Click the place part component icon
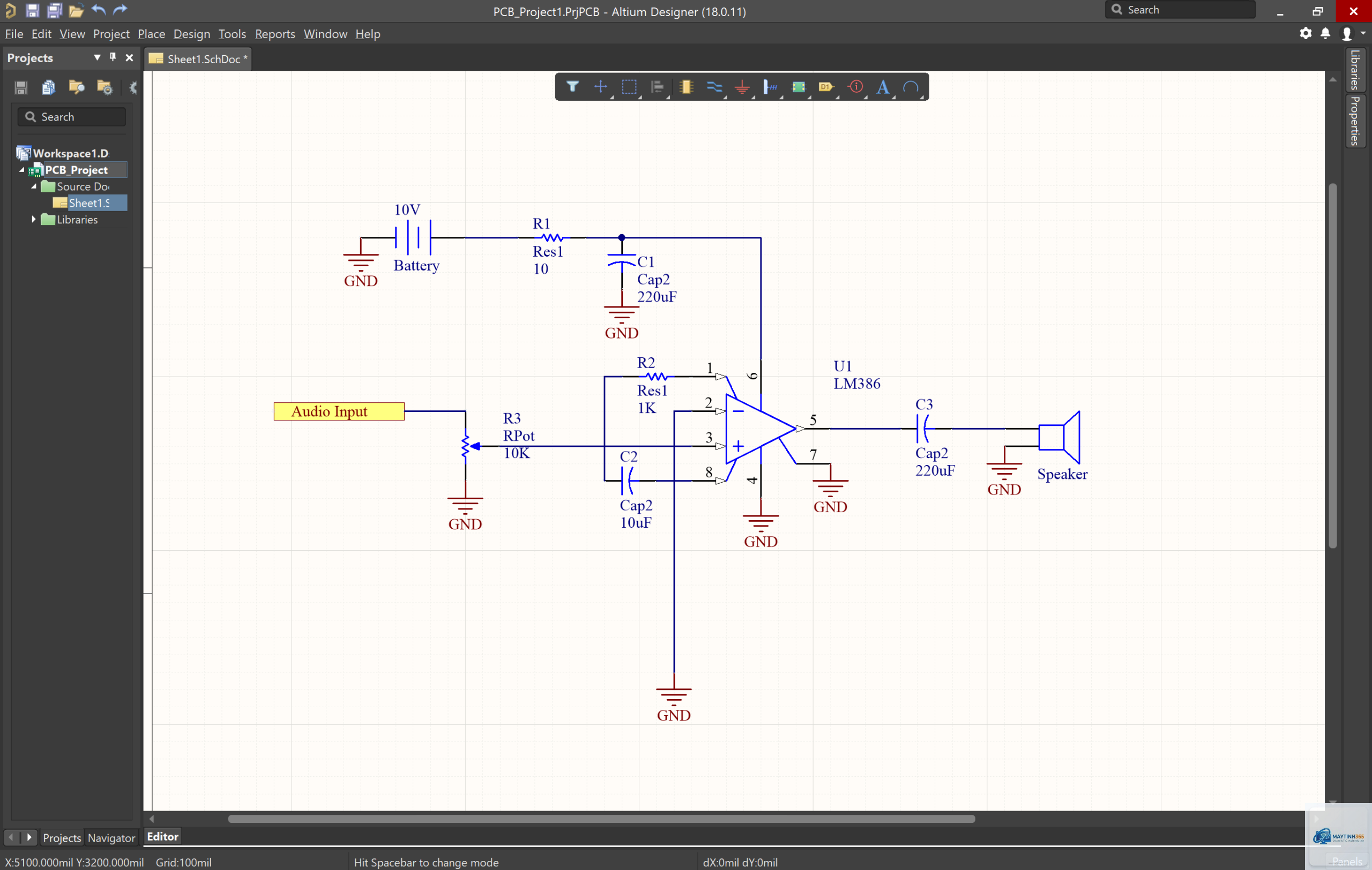Image resolution: width=1372 pixels, height=870 pixels. 686,87
